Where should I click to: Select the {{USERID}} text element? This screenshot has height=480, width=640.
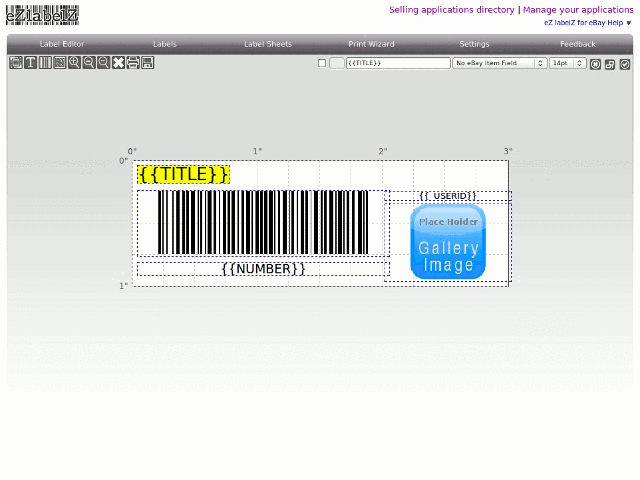pyautogui.click(x=448, y=196)
